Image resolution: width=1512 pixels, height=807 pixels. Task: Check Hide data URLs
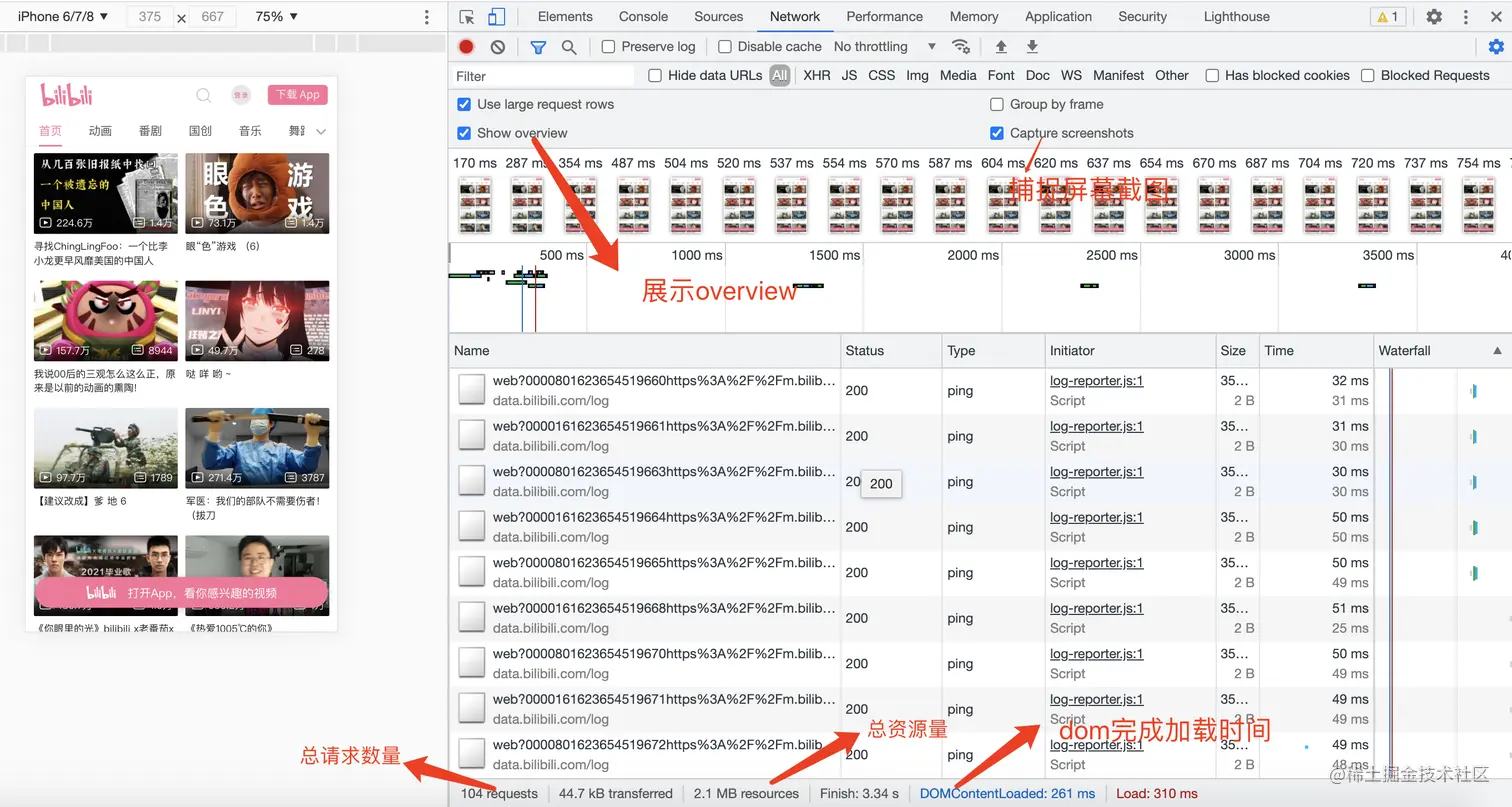655,75
